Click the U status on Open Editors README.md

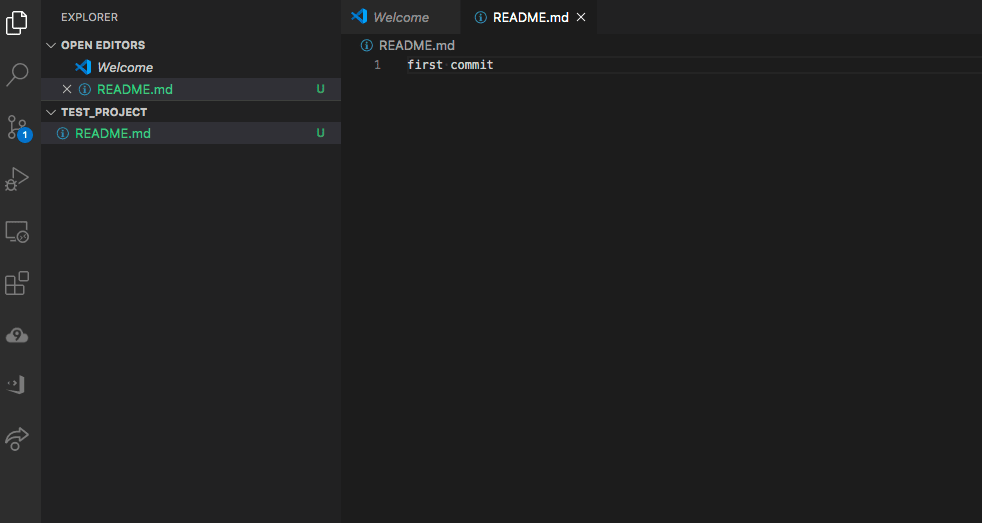point(320,89)
